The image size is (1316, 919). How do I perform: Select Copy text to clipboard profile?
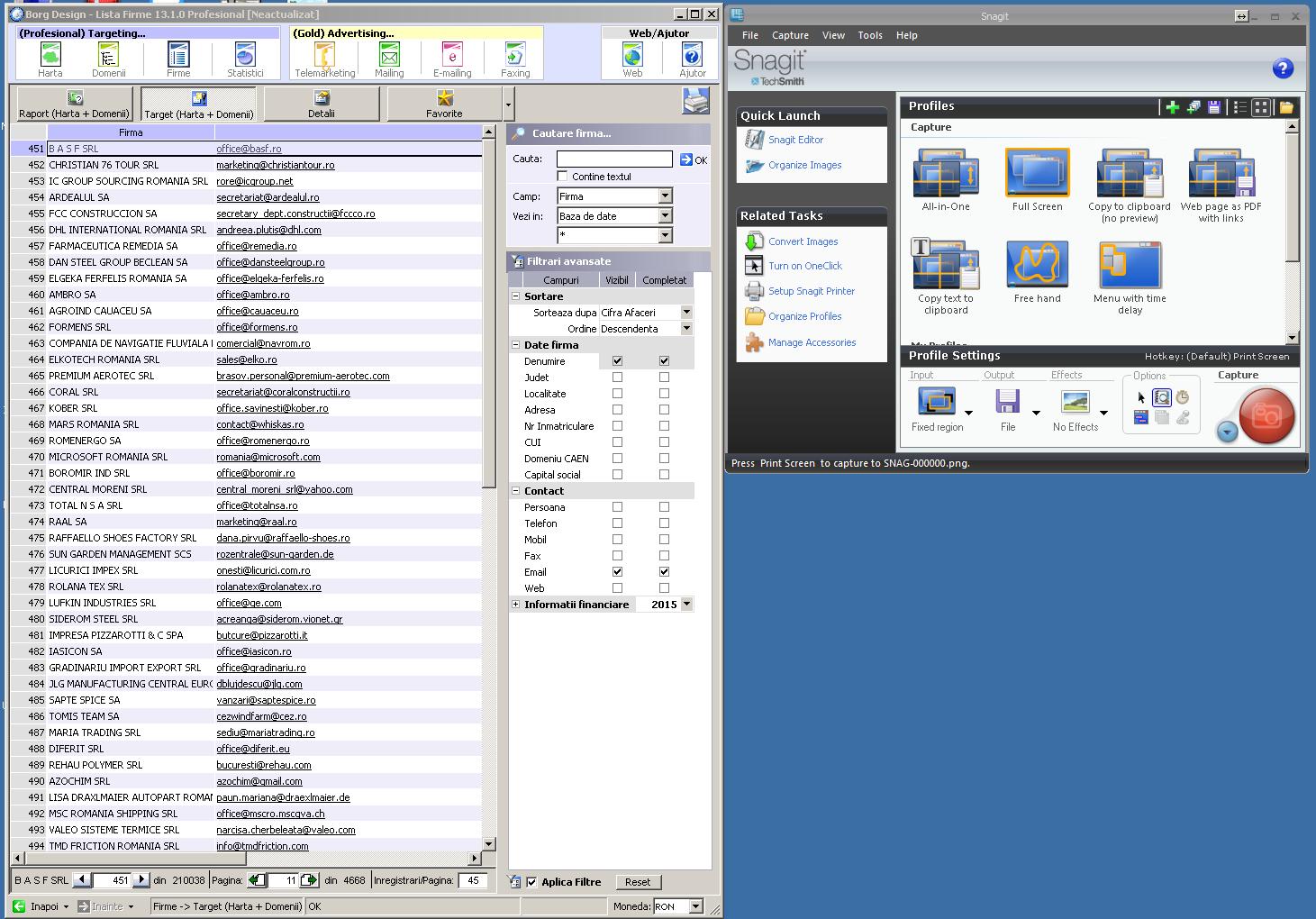click(x=946, y=278)
